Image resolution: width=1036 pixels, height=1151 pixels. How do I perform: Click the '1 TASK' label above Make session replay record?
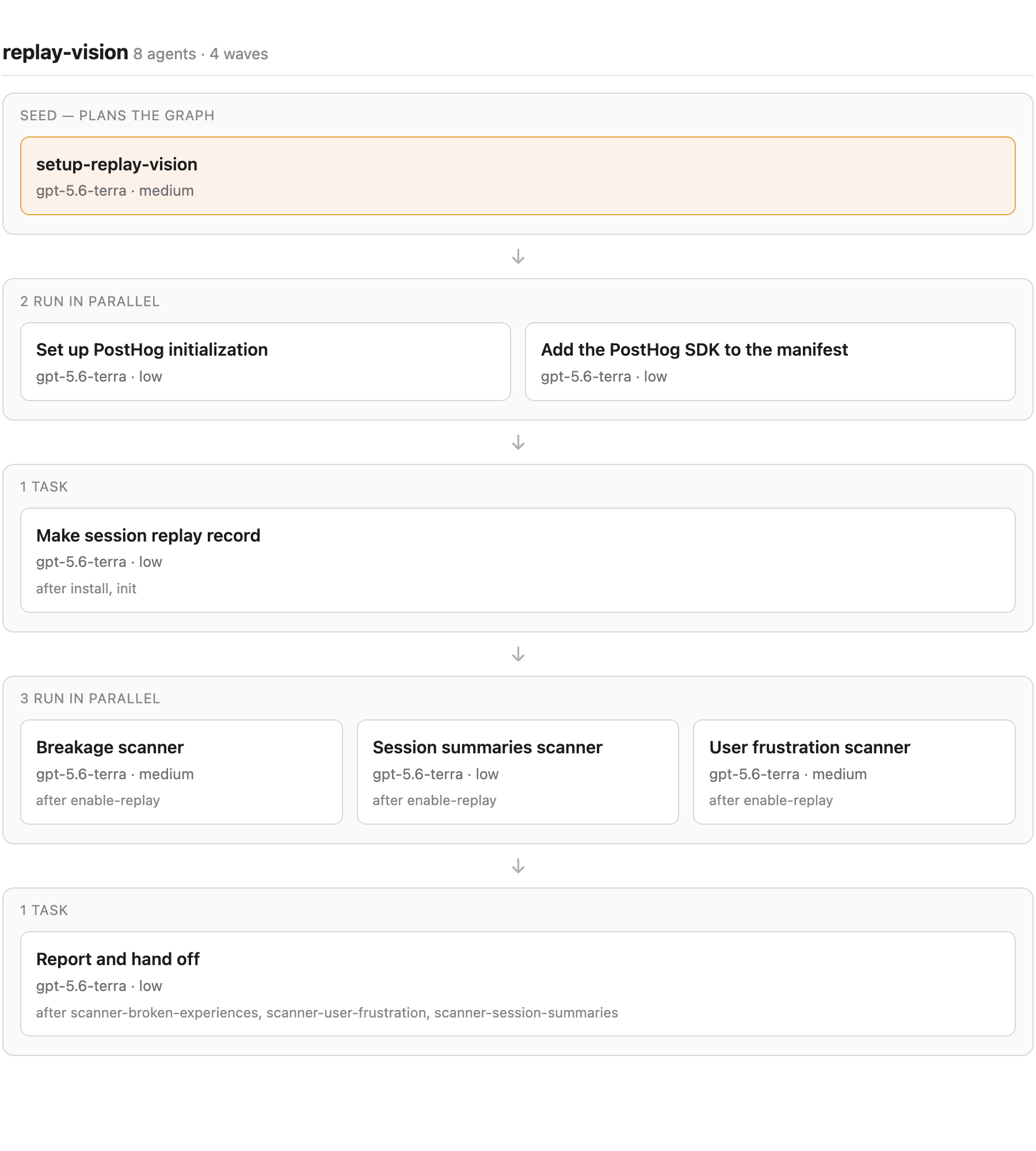click(x=44, y=487)
